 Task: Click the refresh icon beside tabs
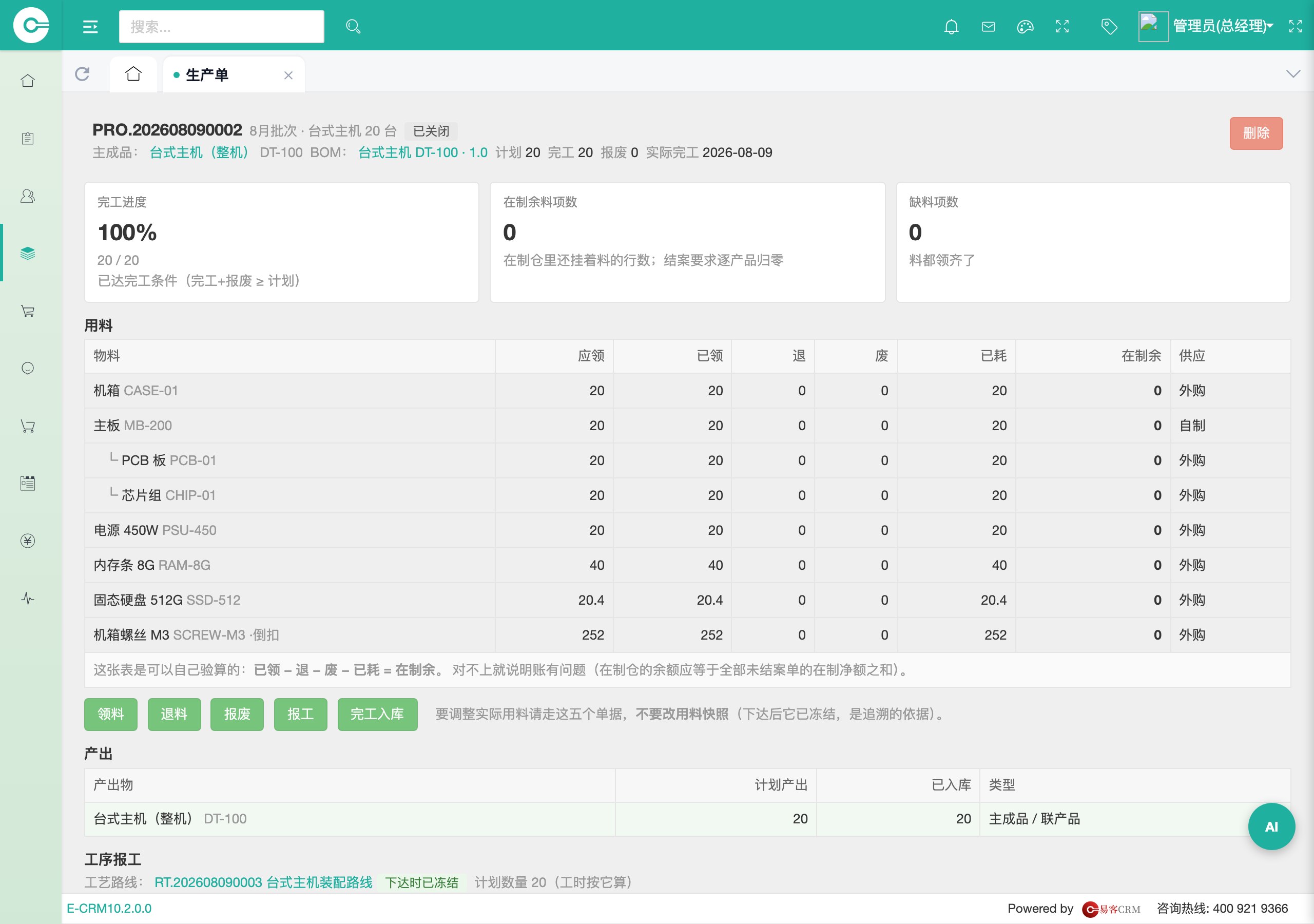83,74
